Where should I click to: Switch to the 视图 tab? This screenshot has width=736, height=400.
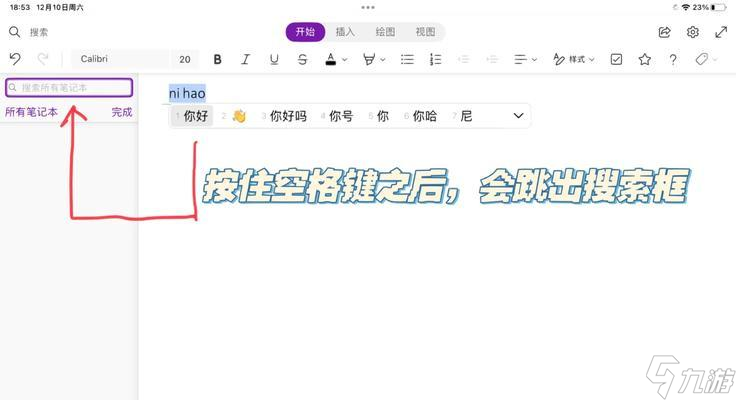425,32
